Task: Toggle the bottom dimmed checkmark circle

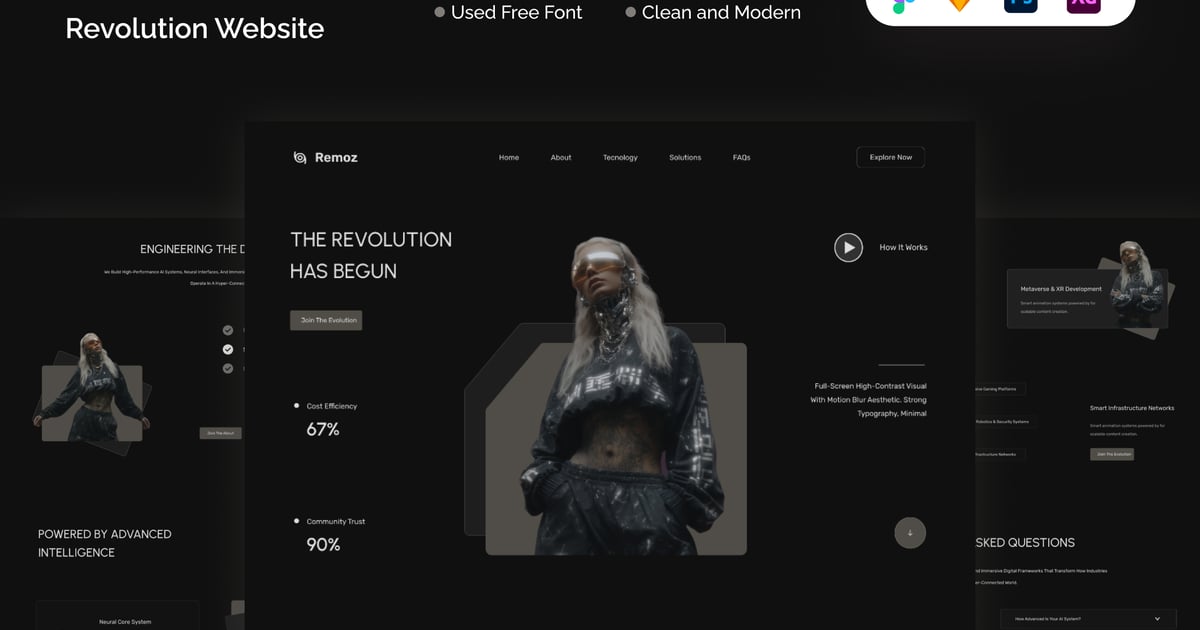Action: click(228, 368)
